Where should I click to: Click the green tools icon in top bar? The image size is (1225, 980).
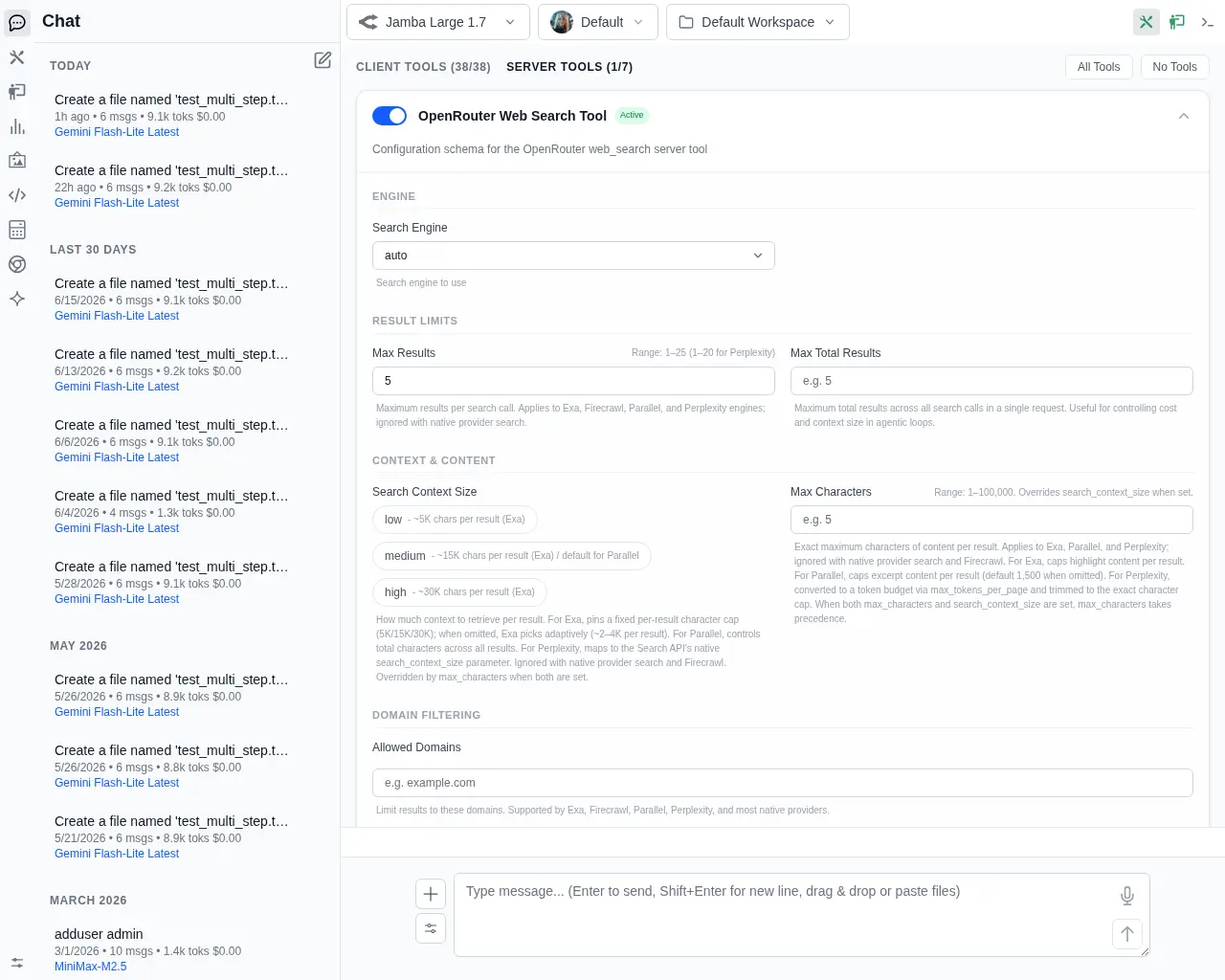point(1147,22)
